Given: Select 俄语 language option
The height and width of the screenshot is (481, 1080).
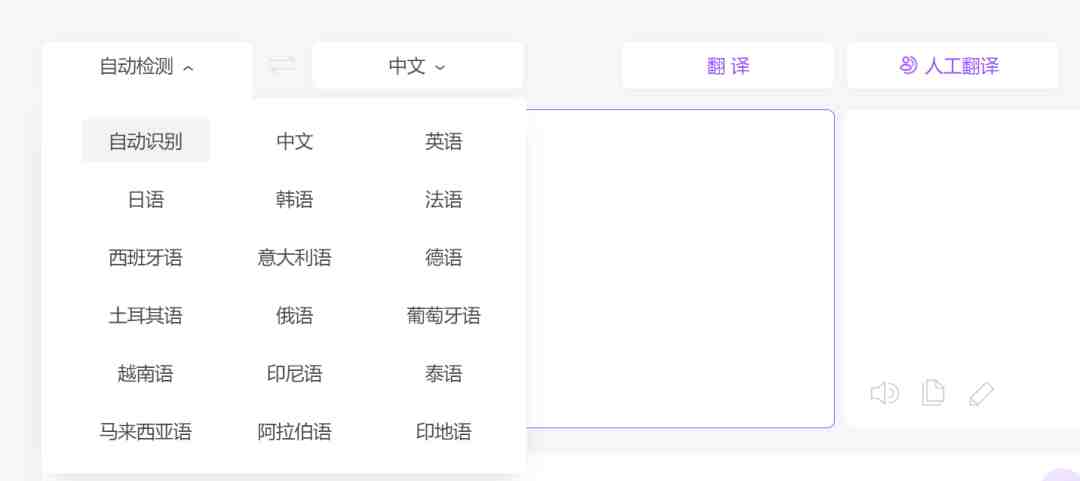Looking at the screenshot, I should click(295, 316).
